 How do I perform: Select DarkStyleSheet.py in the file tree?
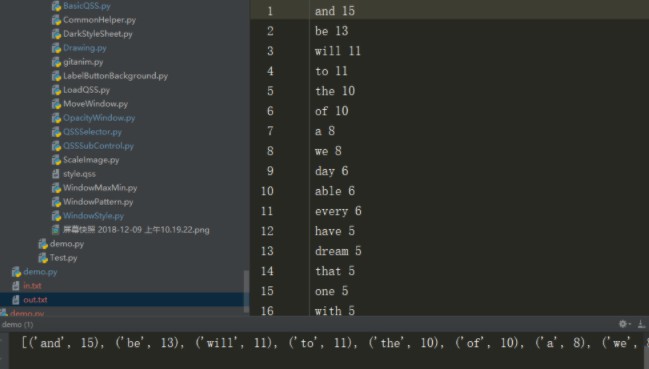98,34
